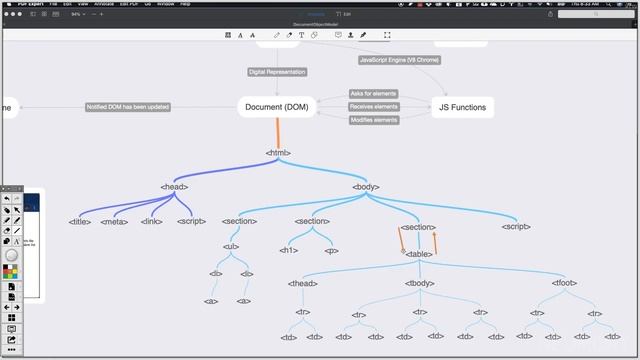
Task: Add a note comment with the note icon
Action: click(338, 35)
